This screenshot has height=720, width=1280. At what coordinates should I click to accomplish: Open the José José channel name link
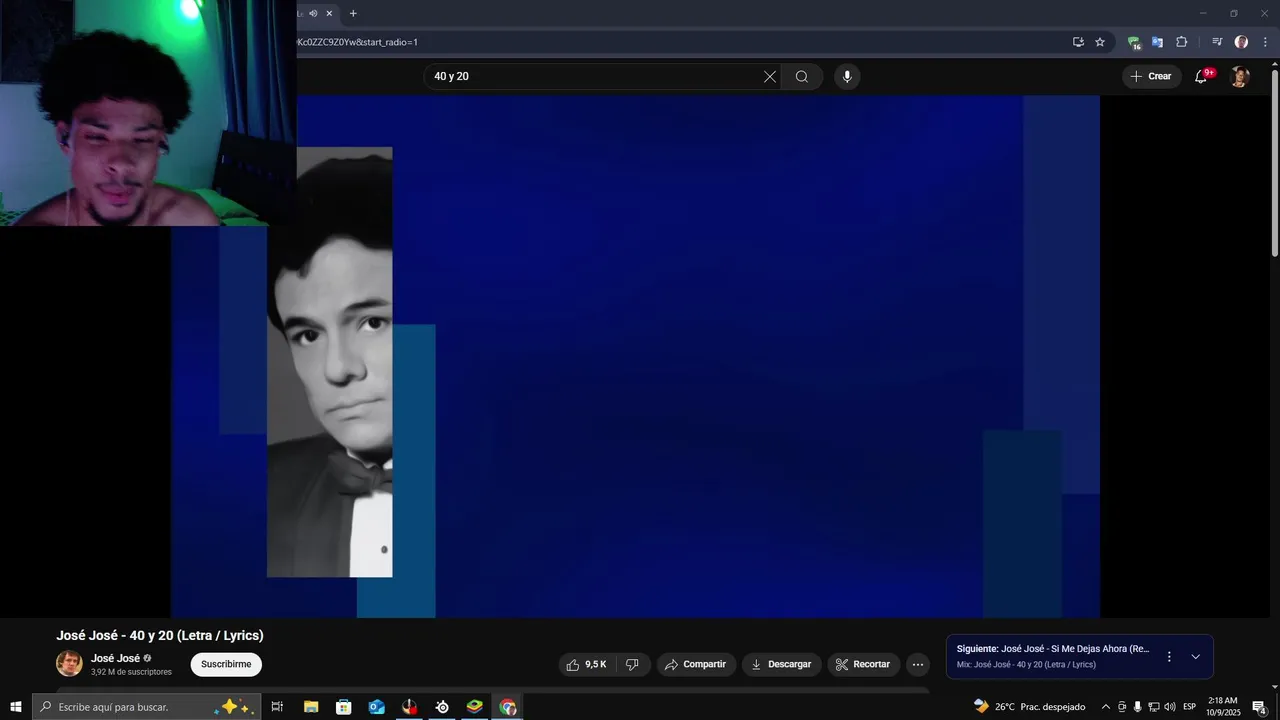116,658
